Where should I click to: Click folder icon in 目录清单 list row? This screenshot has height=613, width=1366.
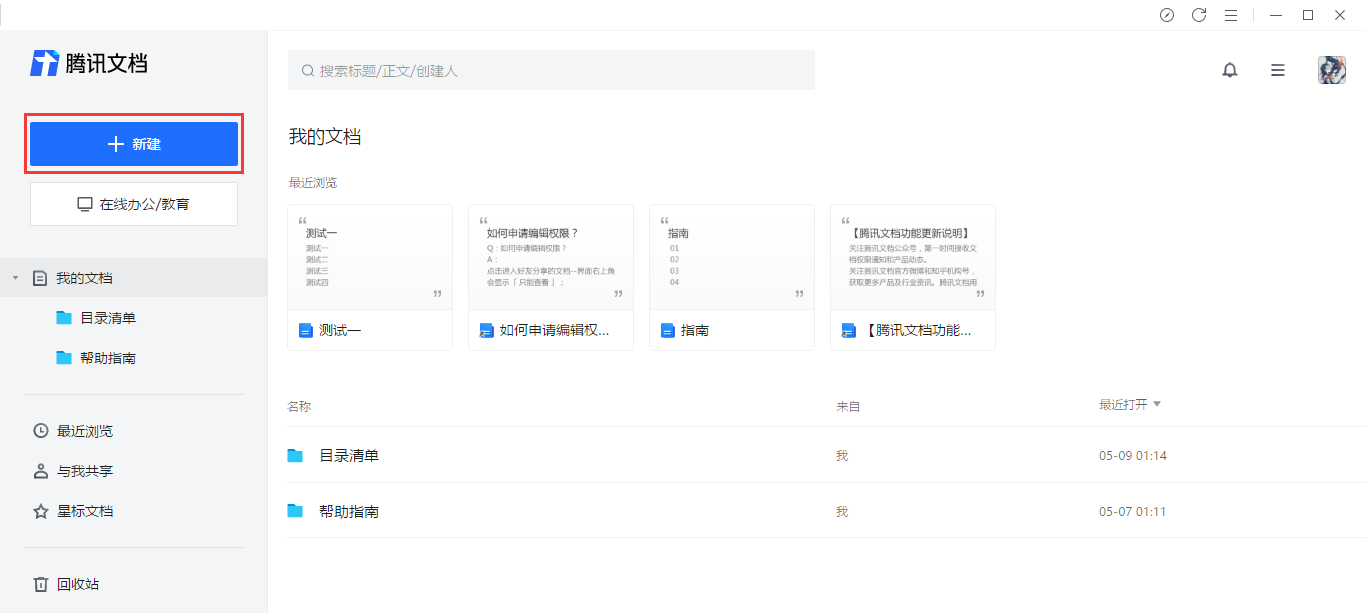(295, 455)
